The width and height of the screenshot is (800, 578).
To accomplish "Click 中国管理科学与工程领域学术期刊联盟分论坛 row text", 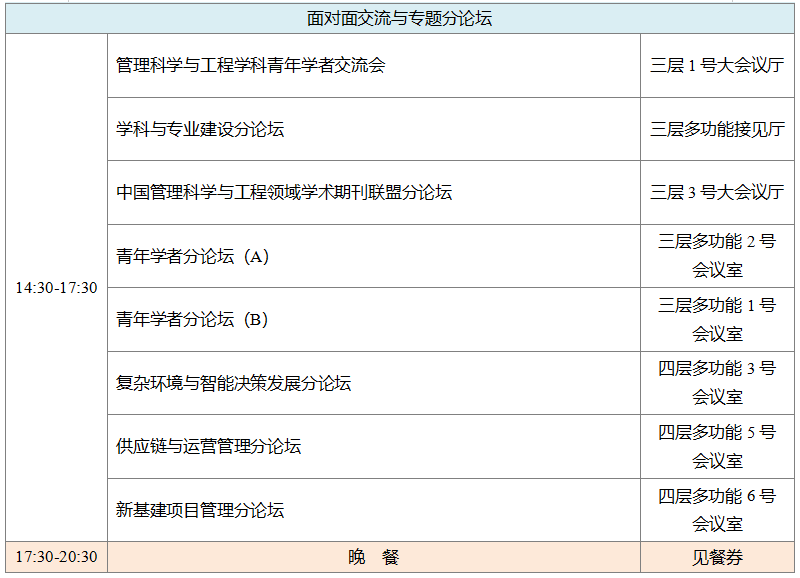I will pos(284,193).
